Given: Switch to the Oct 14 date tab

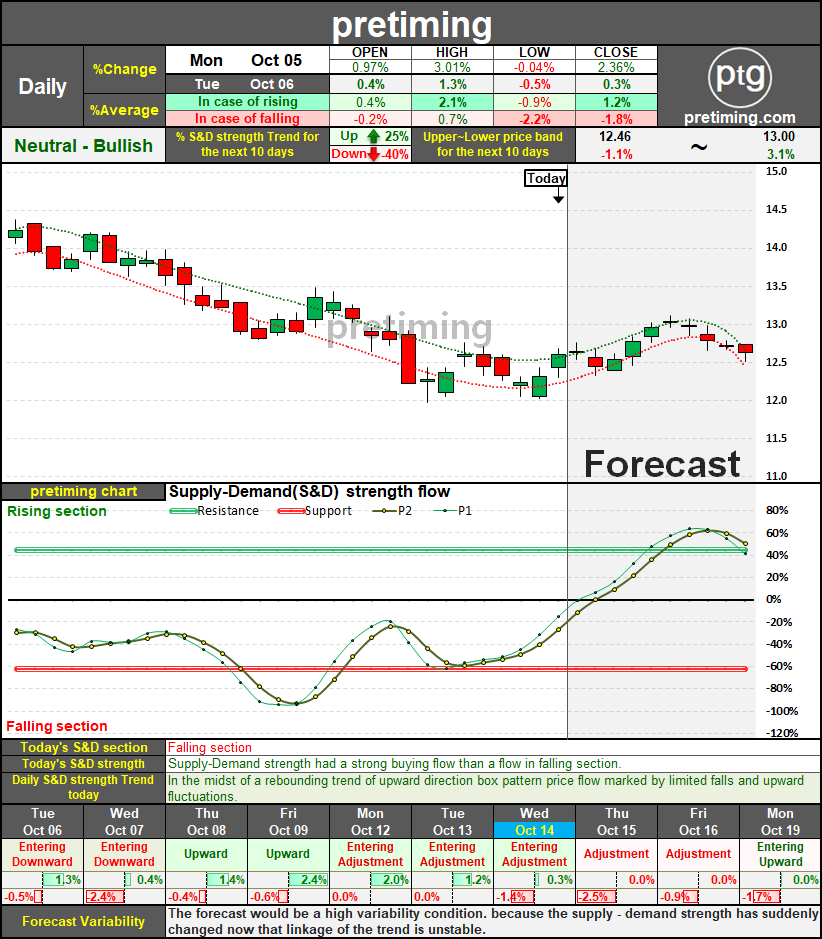Looking at the screenshot, I should [x=534, y=829].
